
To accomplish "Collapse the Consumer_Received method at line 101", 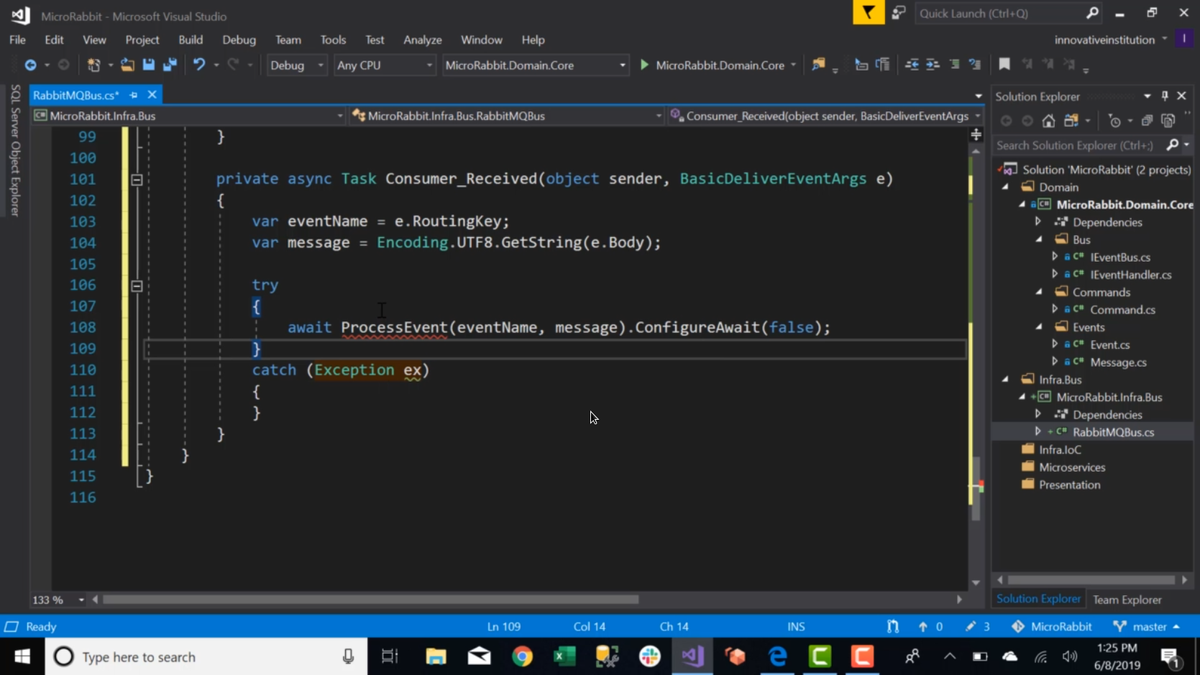I will pyautogui.click(x=137, y=180).
